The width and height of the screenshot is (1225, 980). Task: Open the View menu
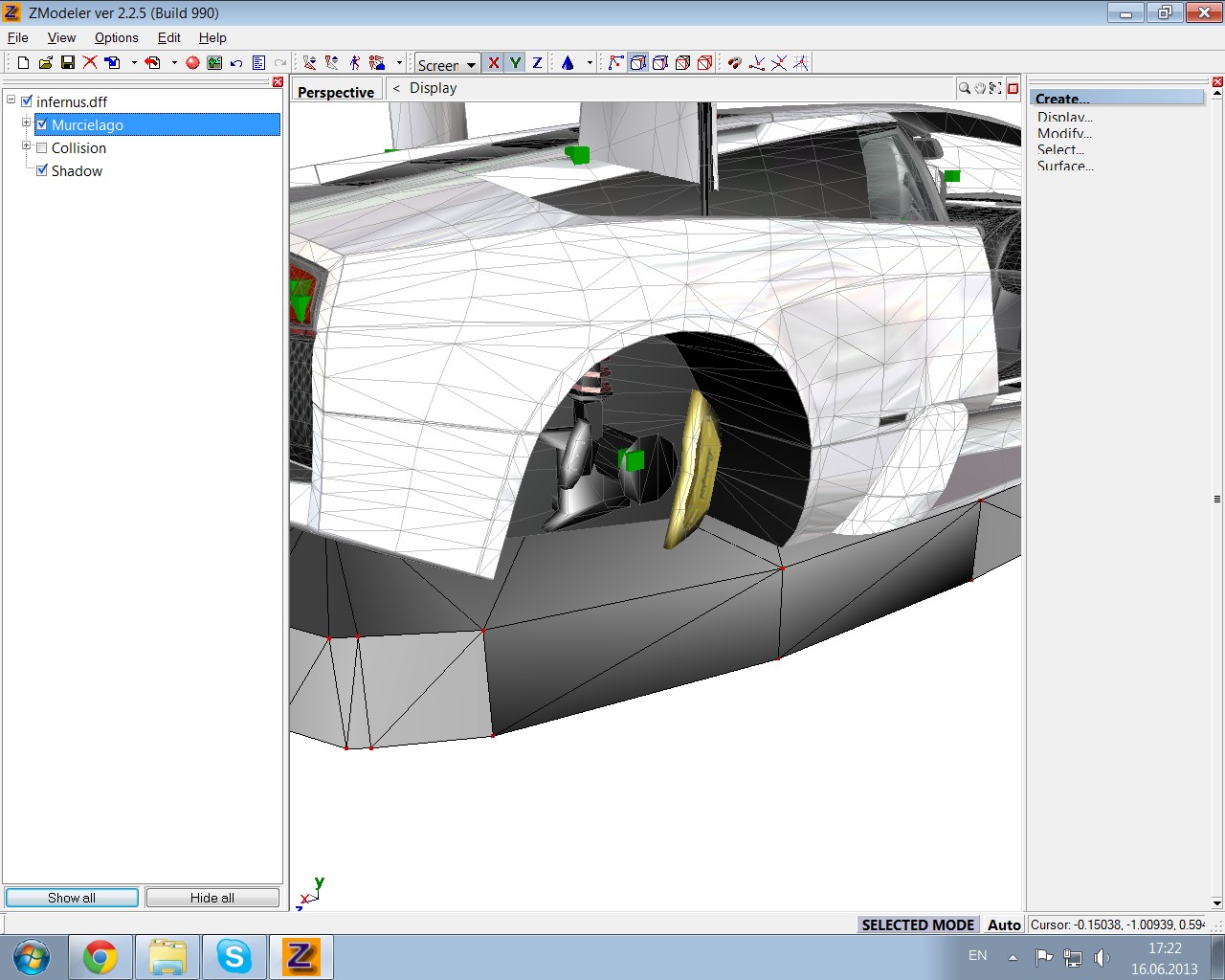pos(61,37)
